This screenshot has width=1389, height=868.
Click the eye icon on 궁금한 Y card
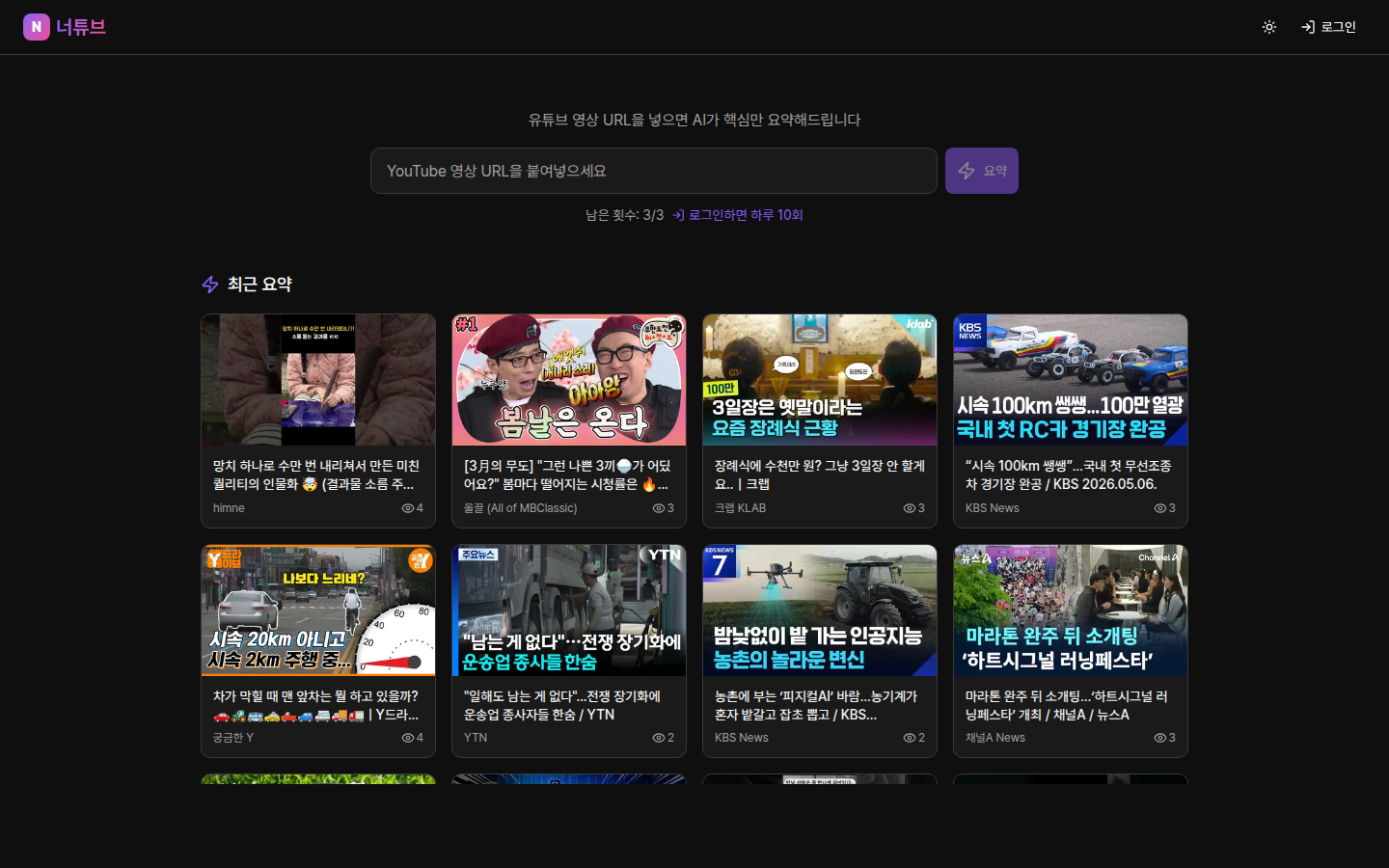click(x=408, y=738)
